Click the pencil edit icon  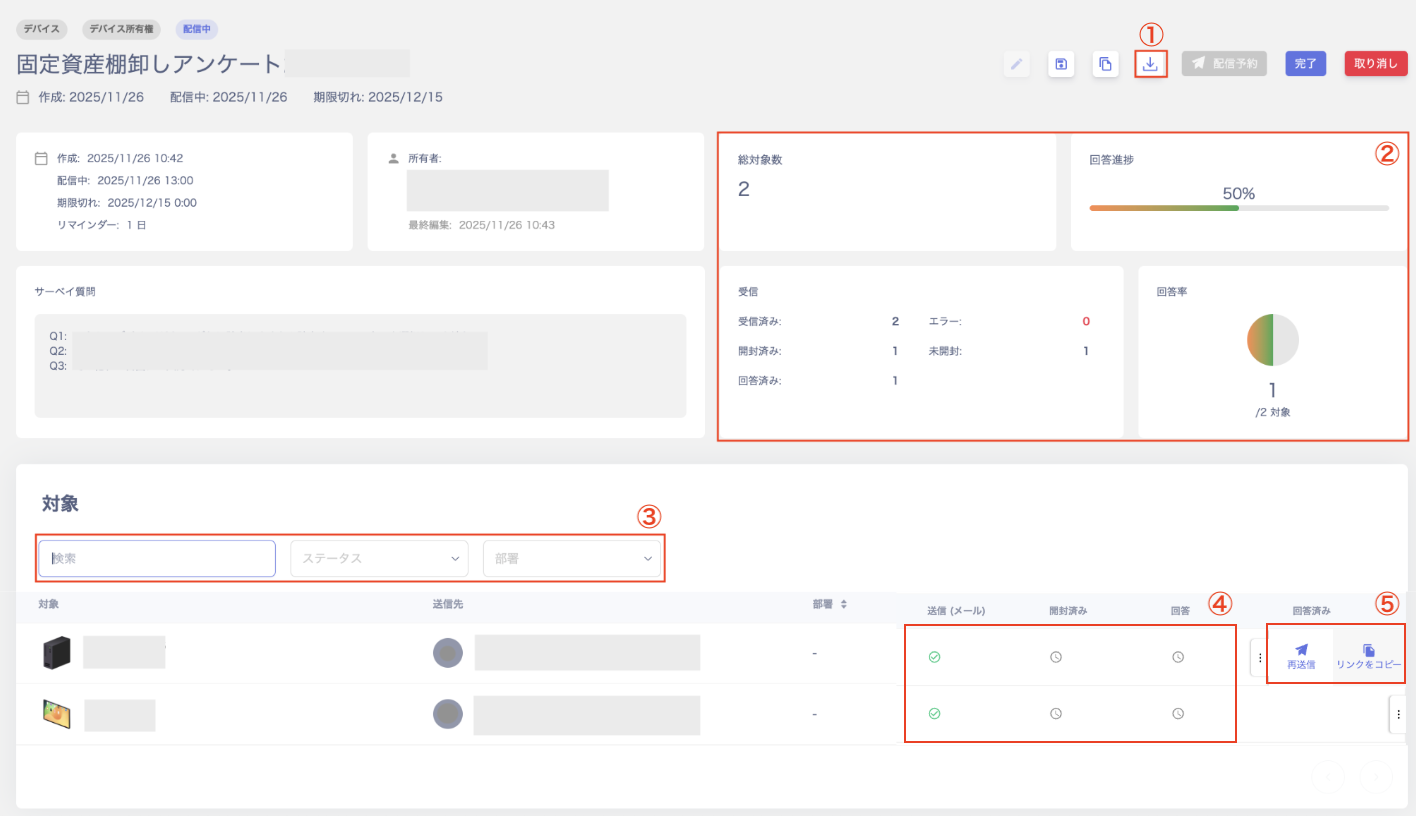[x=1017, y=64]
